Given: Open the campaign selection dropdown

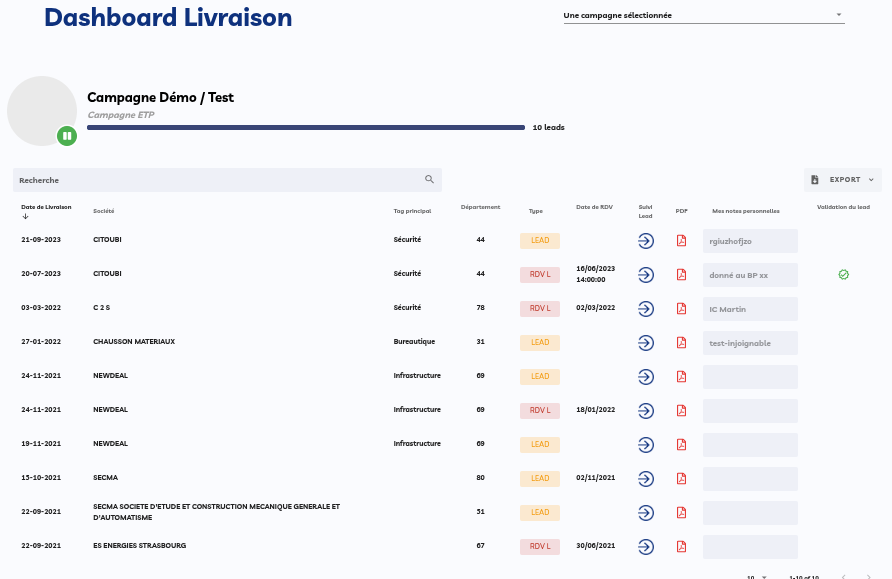Looking at the screenshot, I should (x=704, y=15).
